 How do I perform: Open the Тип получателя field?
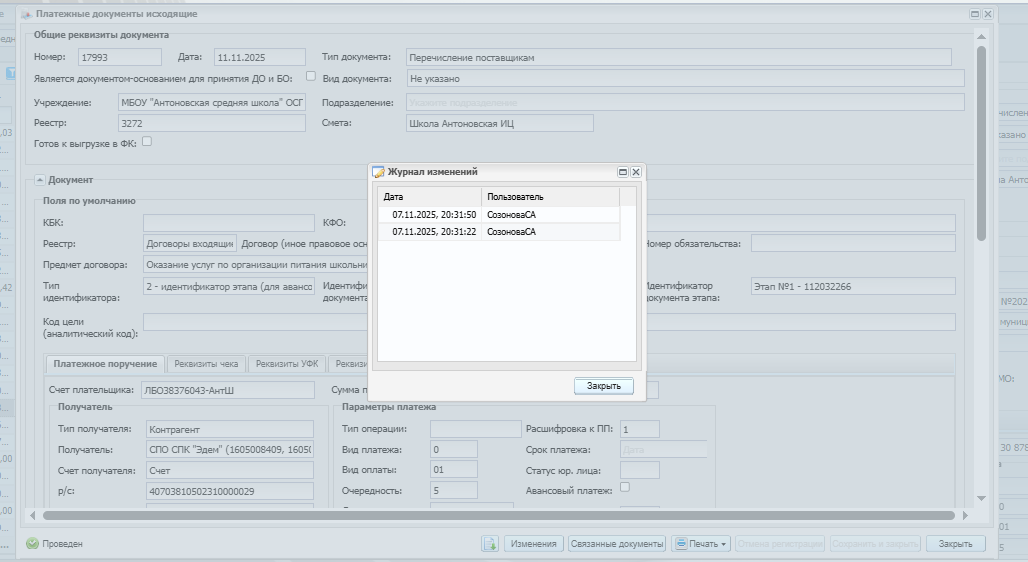pos(229,429)
